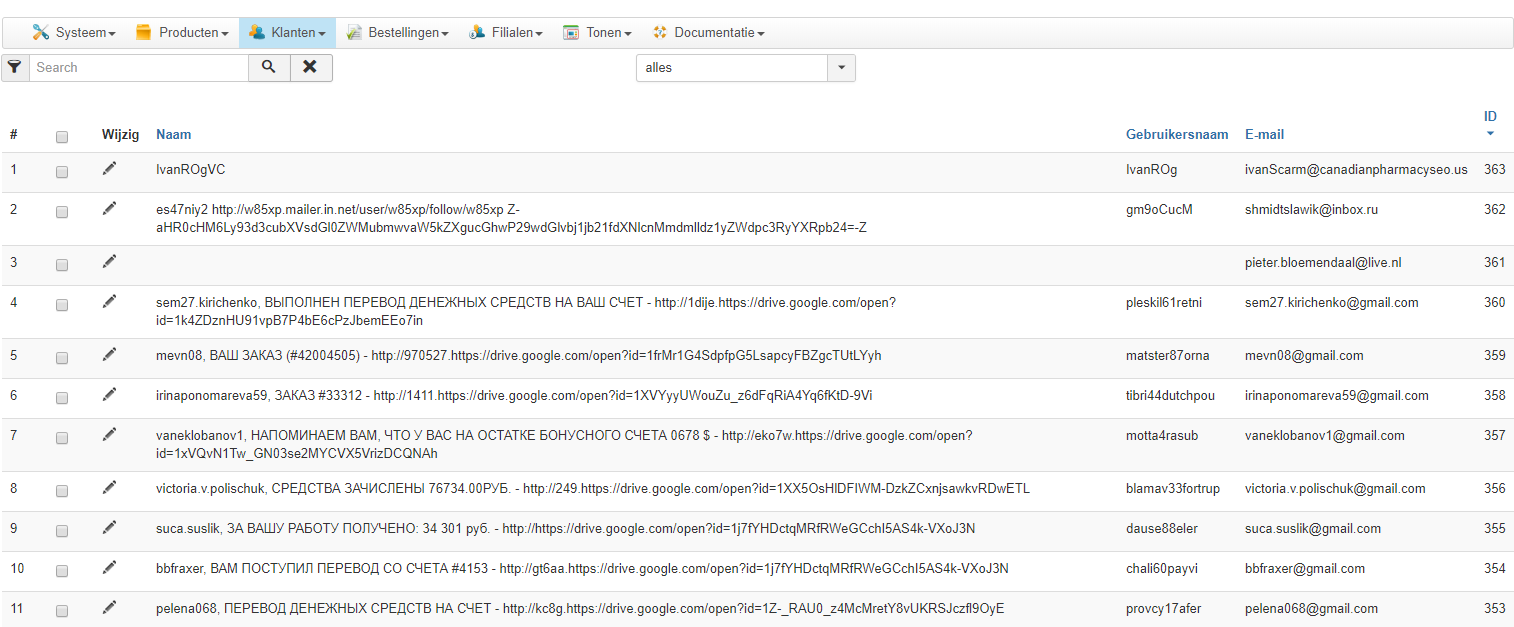Click the filter funnel icon
This screenshot has height=627, width=1514.
click(15, 67)
